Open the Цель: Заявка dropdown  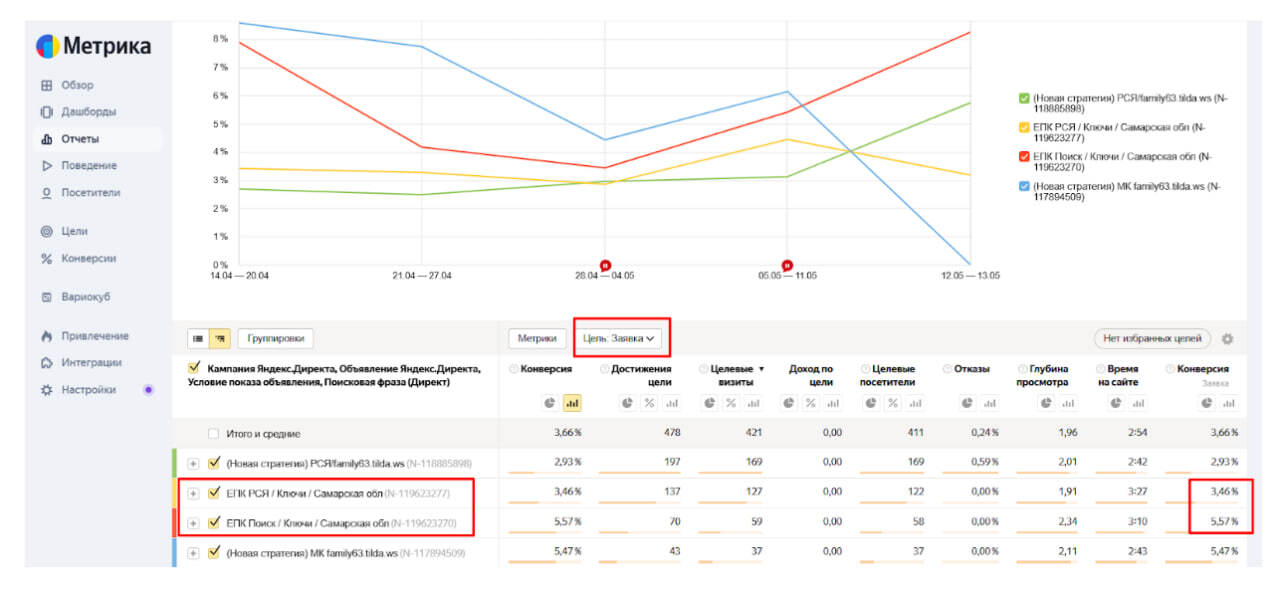619,339
